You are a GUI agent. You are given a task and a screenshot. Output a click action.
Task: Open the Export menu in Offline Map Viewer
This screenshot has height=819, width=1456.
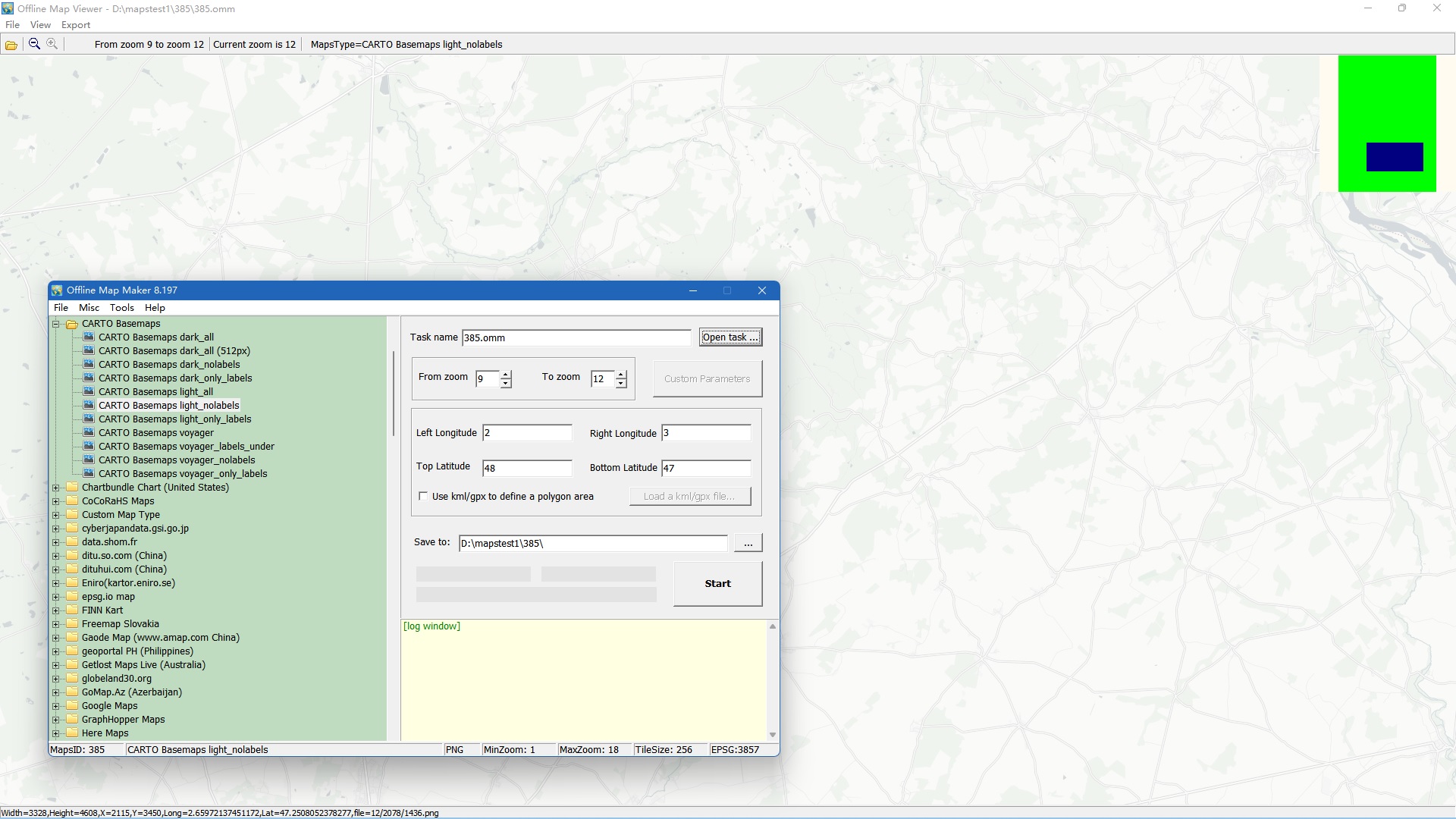tap(75, 24)
